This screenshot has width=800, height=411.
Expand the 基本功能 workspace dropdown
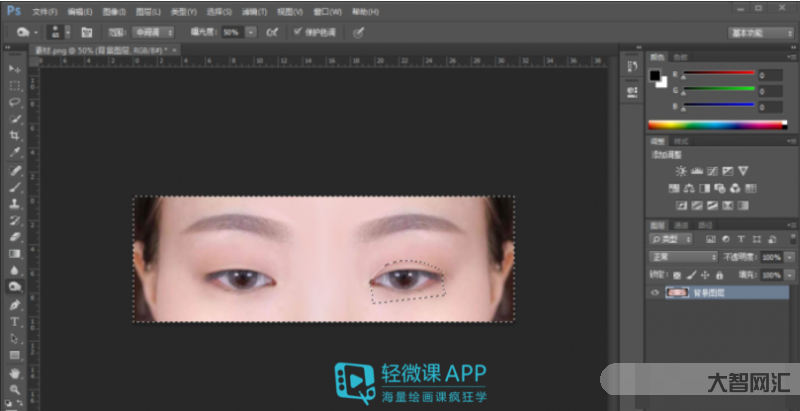point(759,32)
